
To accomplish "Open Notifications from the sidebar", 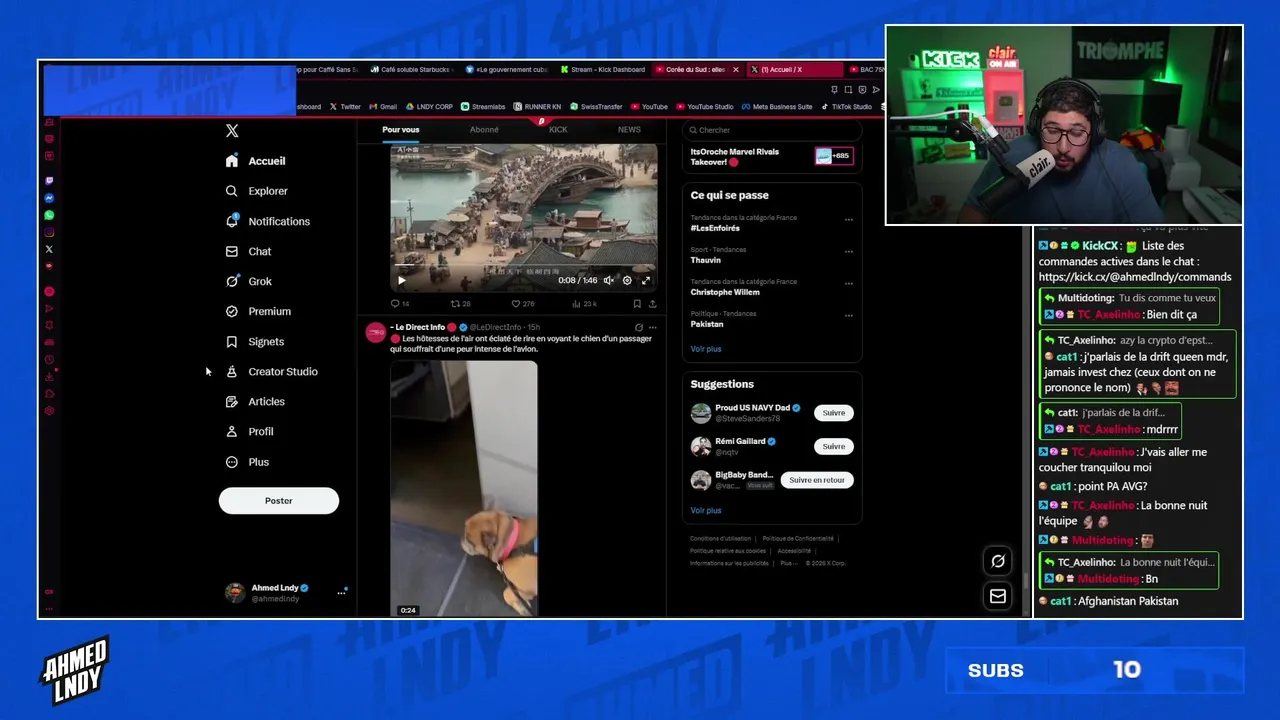I will pos(268,221).
